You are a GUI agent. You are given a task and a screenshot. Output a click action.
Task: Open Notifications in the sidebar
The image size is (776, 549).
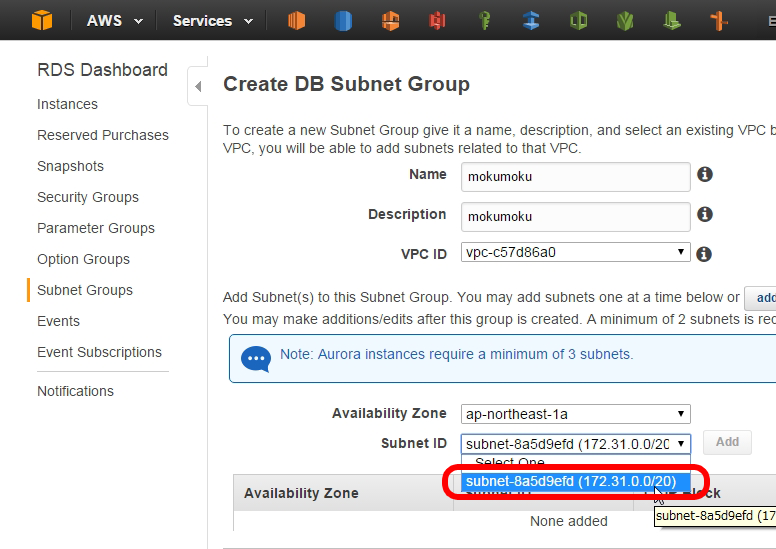pyautogui.click(x=76, y=391)
